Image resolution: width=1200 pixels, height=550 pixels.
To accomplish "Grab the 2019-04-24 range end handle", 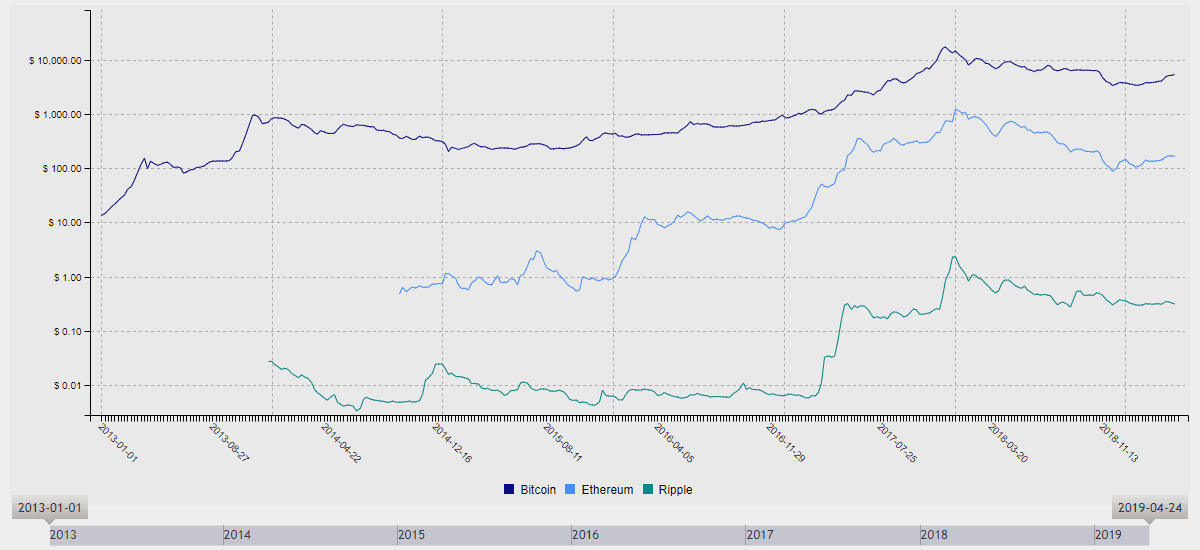I will tap(1150, 510).
